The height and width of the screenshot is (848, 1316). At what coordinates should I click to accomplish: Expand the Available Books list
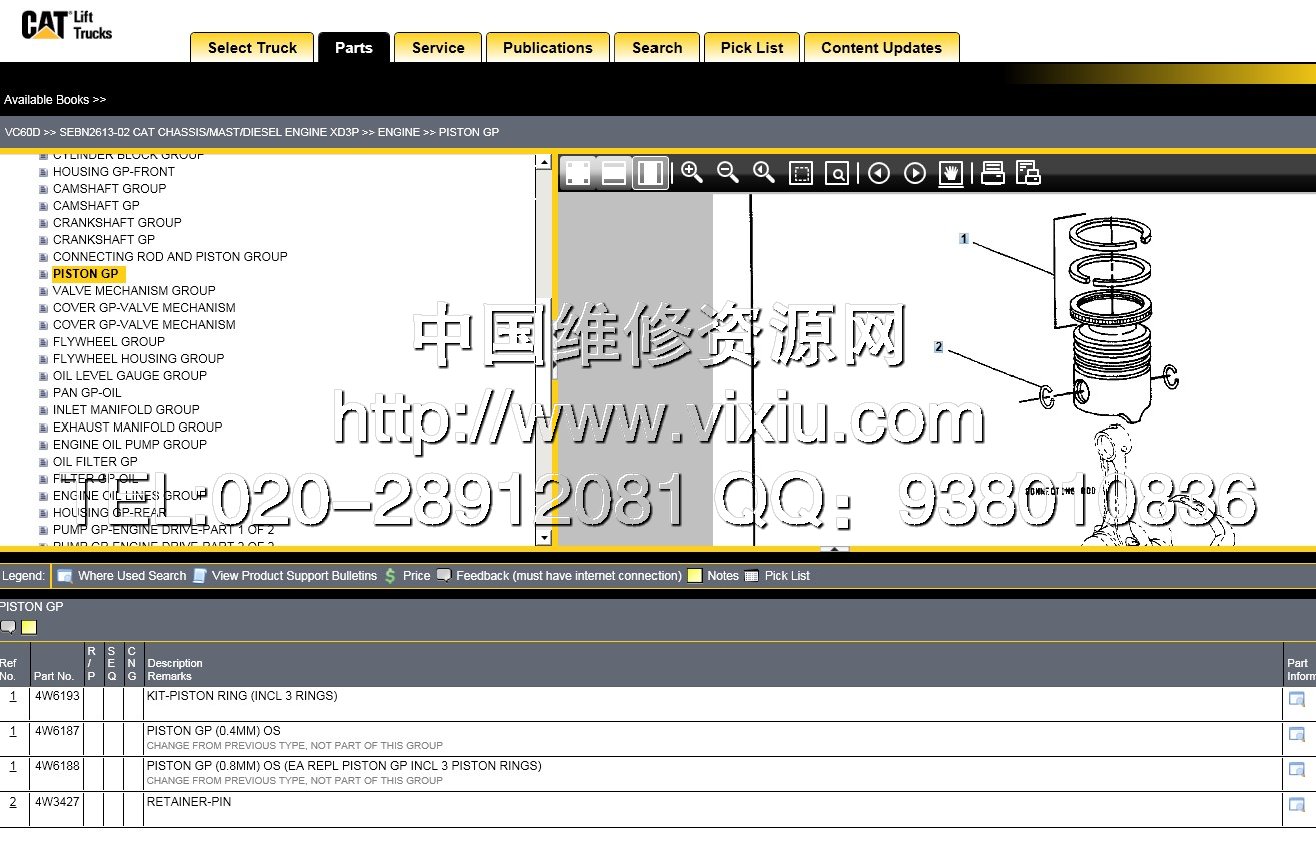(55, 100)
